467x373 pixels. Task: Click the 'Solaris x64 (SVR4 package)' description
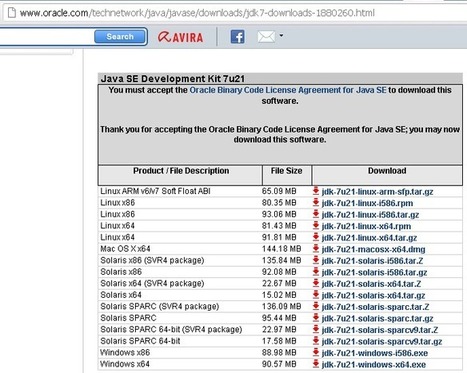[x=152, y=283]
